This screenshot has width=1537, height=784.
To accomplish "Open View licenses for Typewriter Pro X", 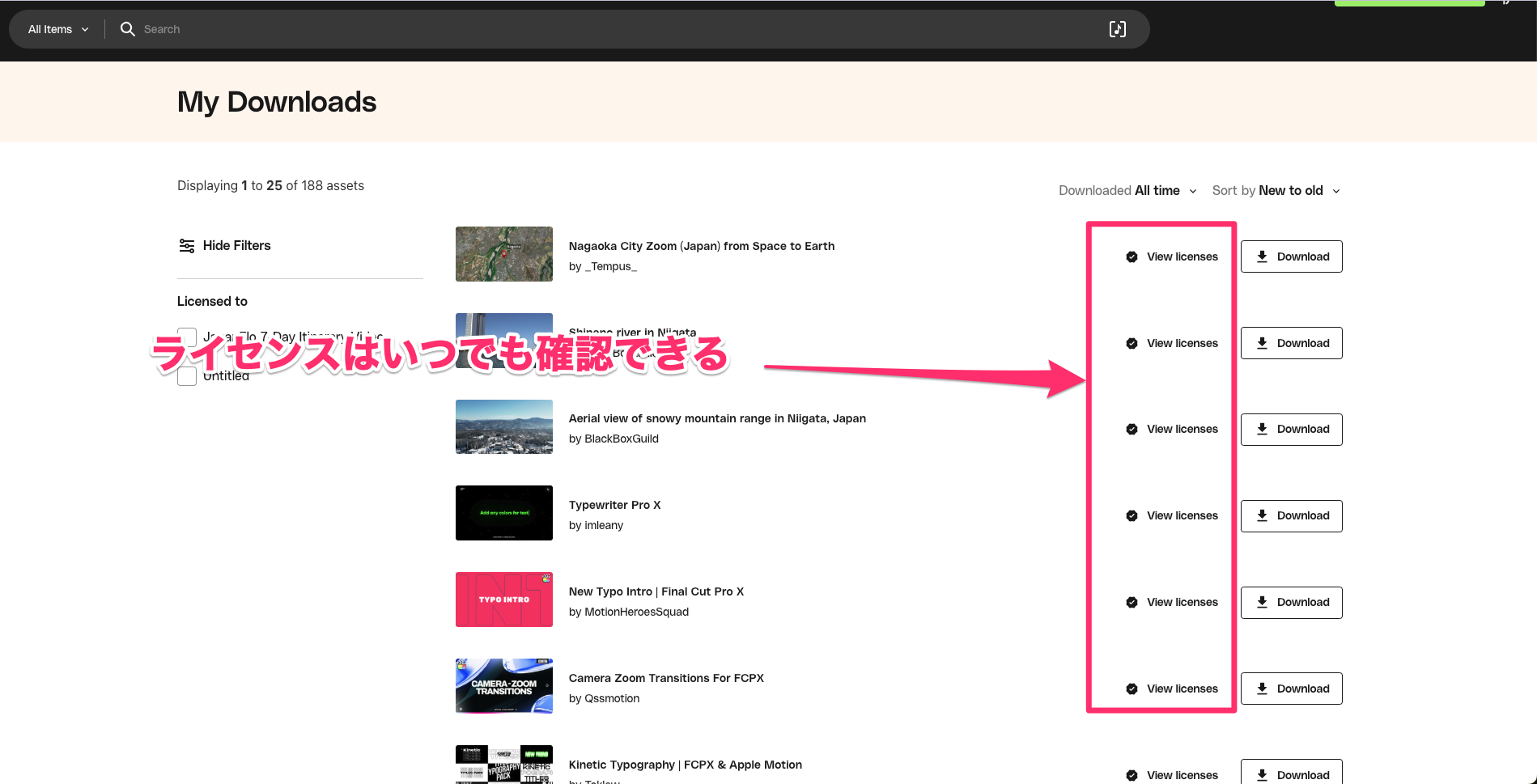I will pos(1182,515).
